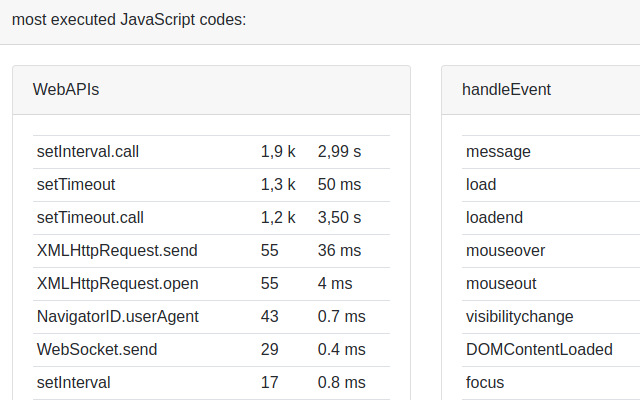Select the load event row

coord(551,185)
